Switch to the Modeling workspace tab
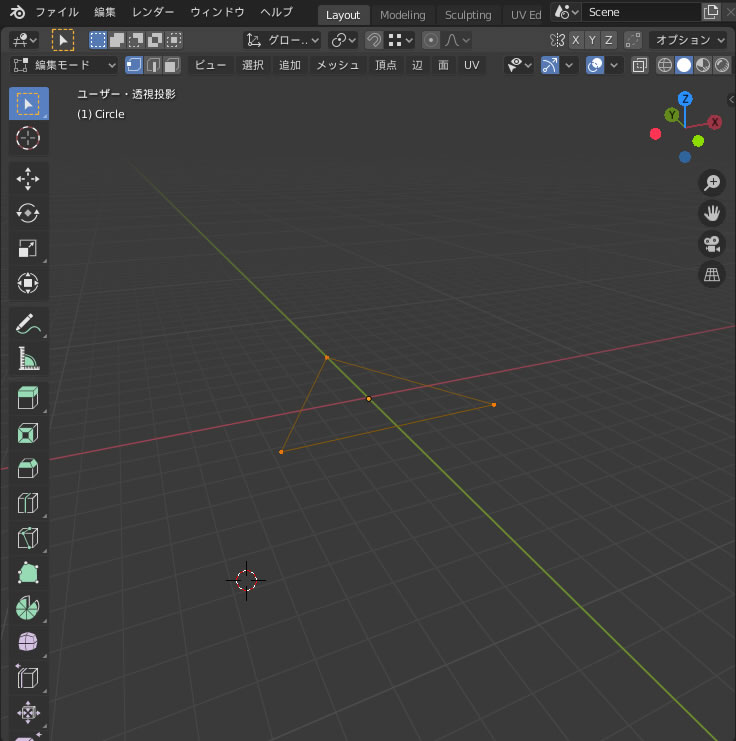The image size is (736, 741). (x=402, y=15)
